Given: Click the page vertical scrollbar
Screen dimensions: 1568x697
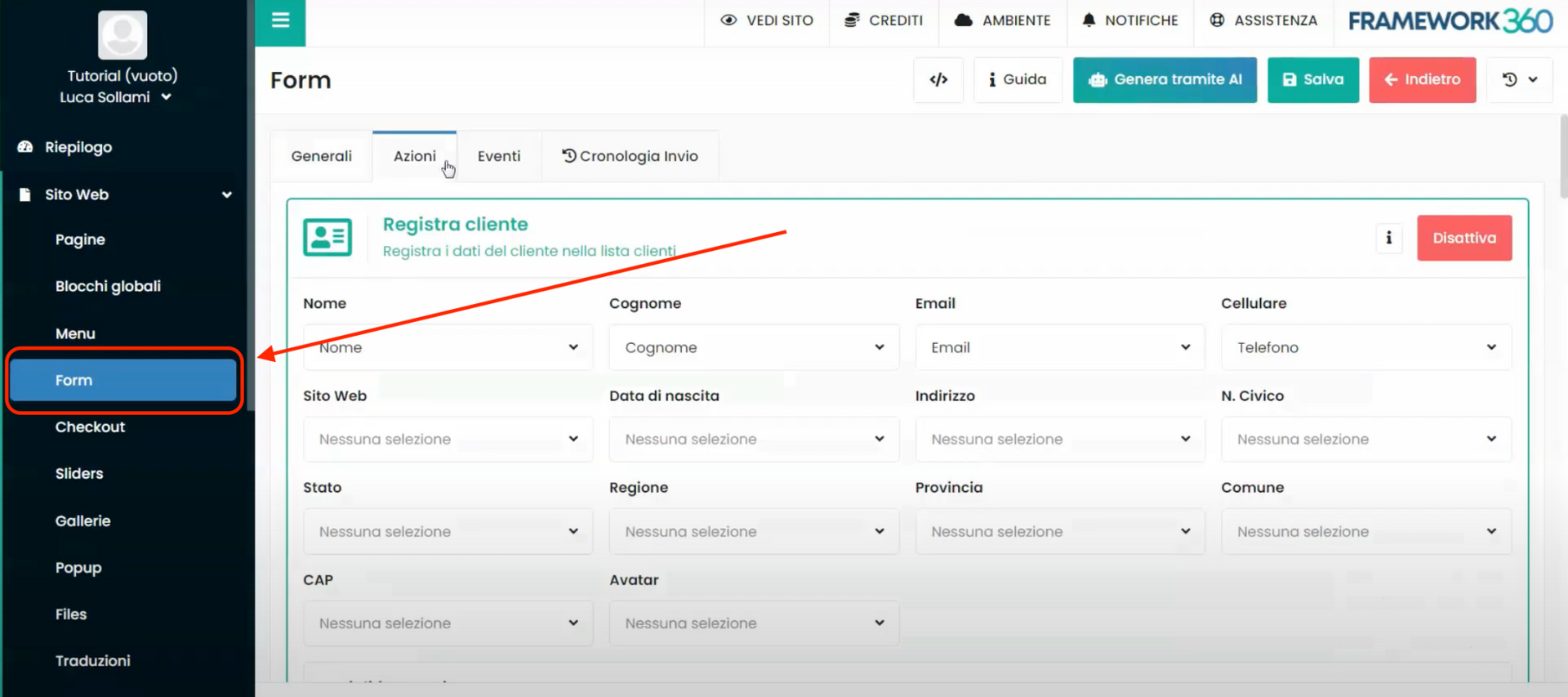Looking at the screenshot, I should (x=1562, y=155).
